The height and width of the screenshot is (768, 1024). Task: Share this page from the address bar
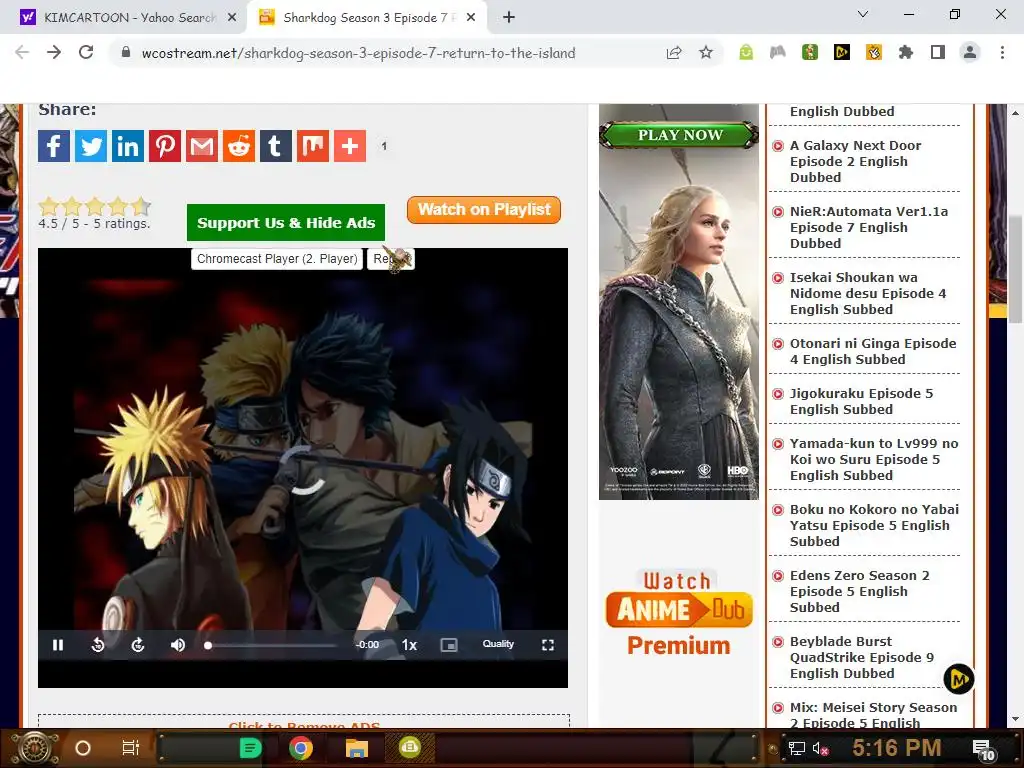(674, 53)
